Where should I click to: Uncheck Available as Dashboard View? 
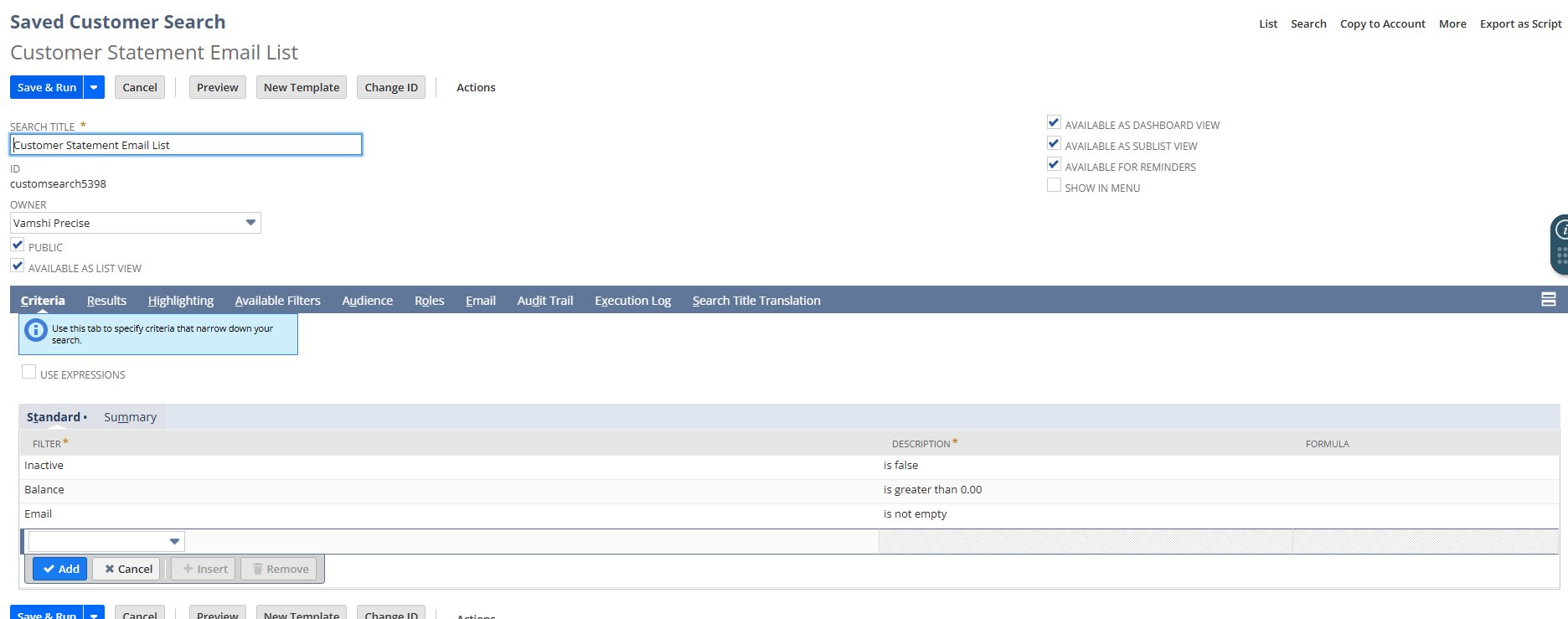1054,123
